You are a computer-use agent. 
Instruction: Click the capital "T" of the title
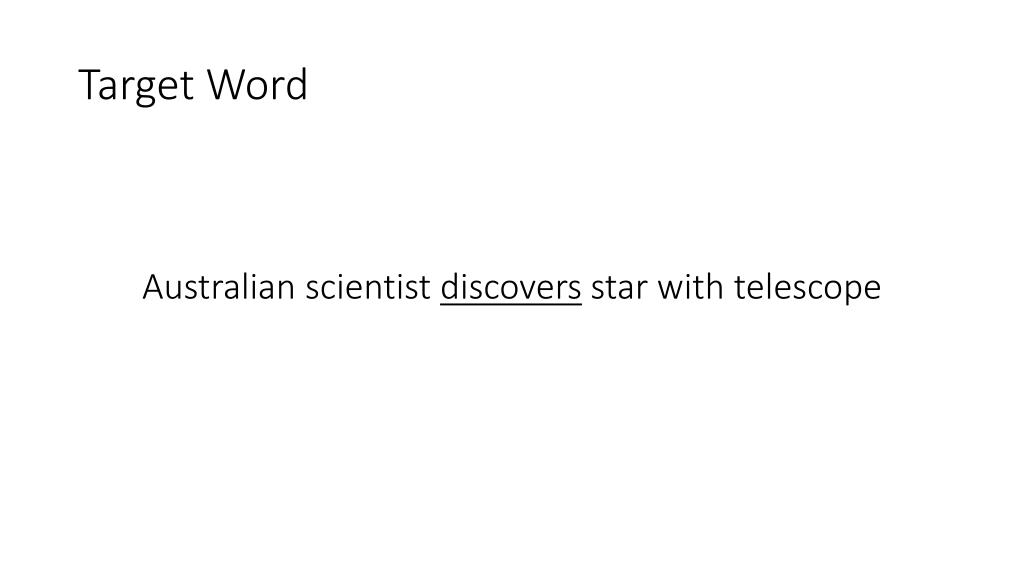[89, 84]
